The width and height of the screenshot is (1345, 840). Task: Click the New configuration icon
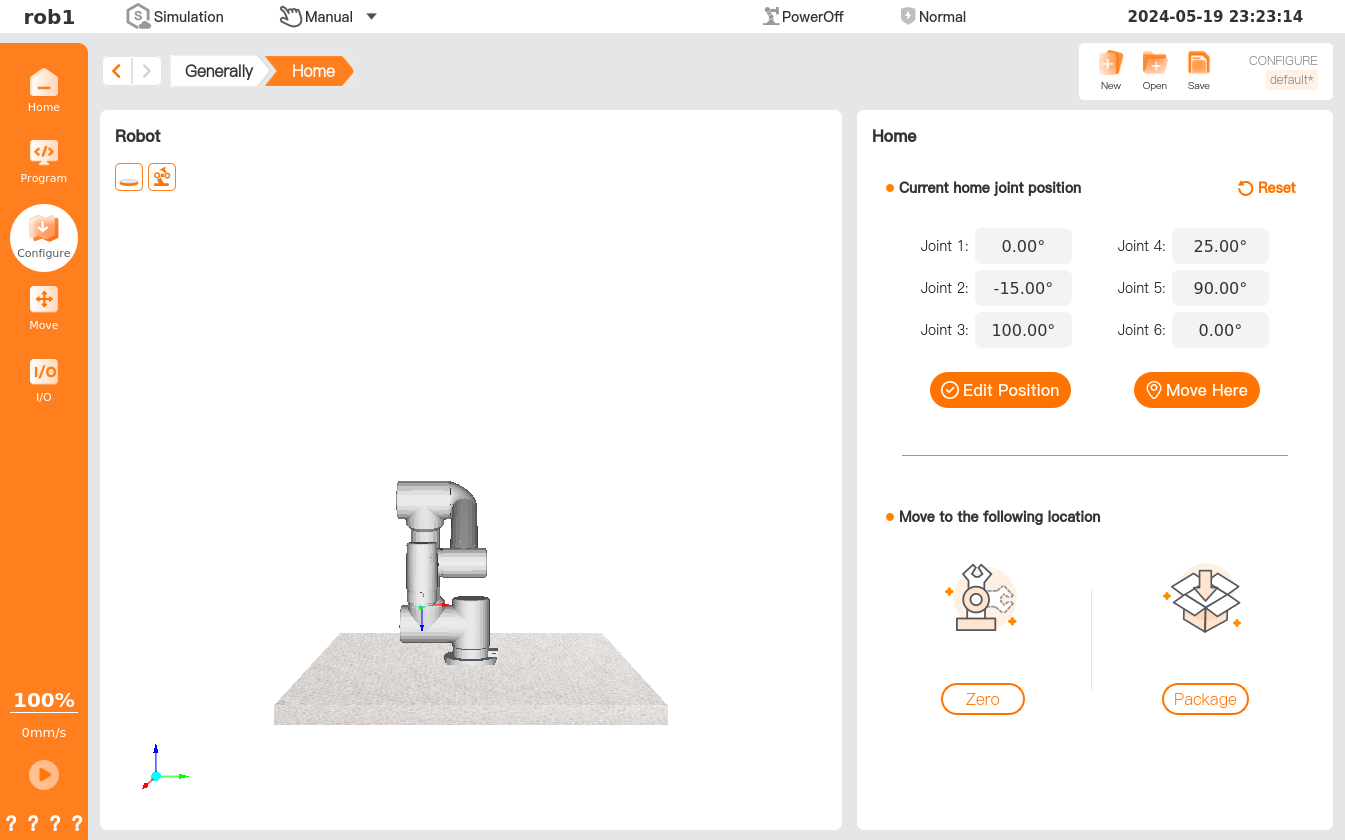click(1110, 70)
